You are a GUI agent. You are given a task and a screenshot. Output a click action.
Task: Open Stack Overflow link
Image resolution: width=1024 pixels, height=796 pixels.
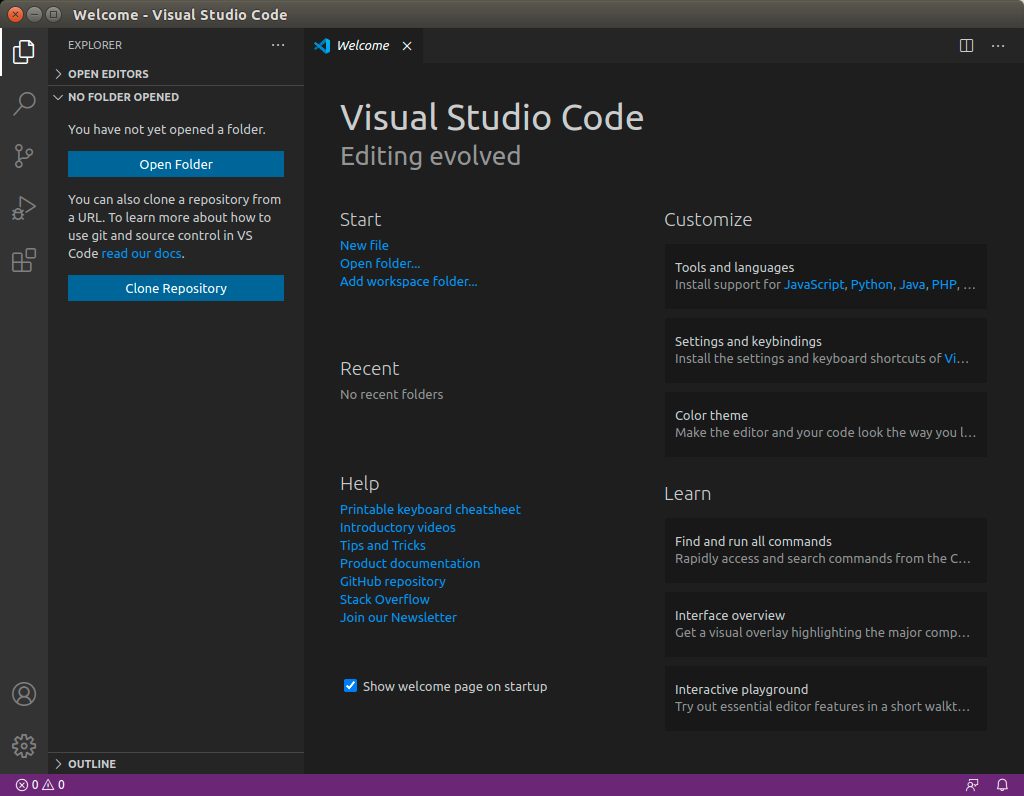385,599
